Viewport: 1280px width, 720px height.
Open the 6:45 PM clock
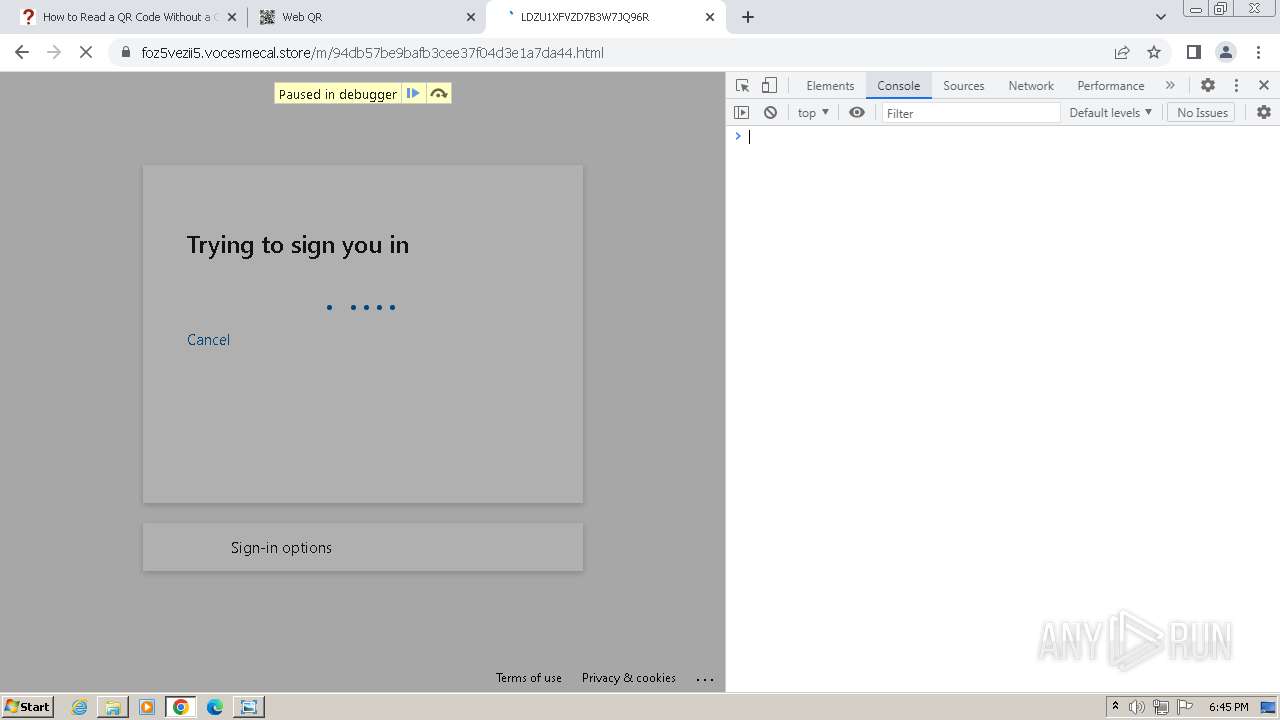[x=1228, y=707]
